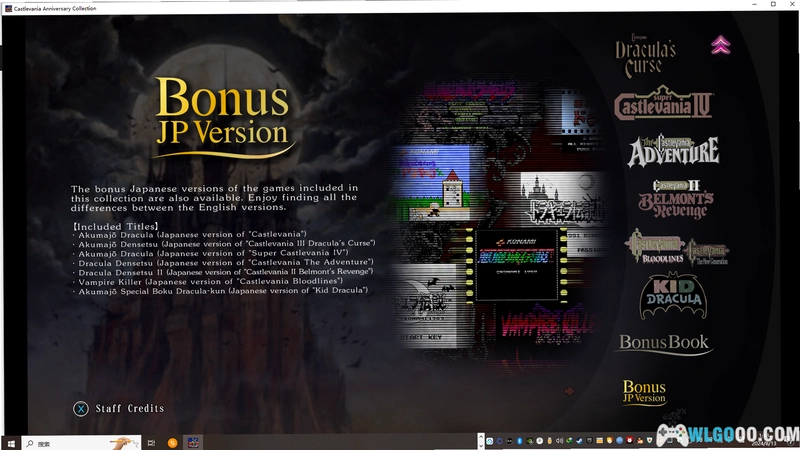The height and width of the screenshot is (450, 800).
Task: Click the Bluetooth tray icon
Action: point(519,441)
